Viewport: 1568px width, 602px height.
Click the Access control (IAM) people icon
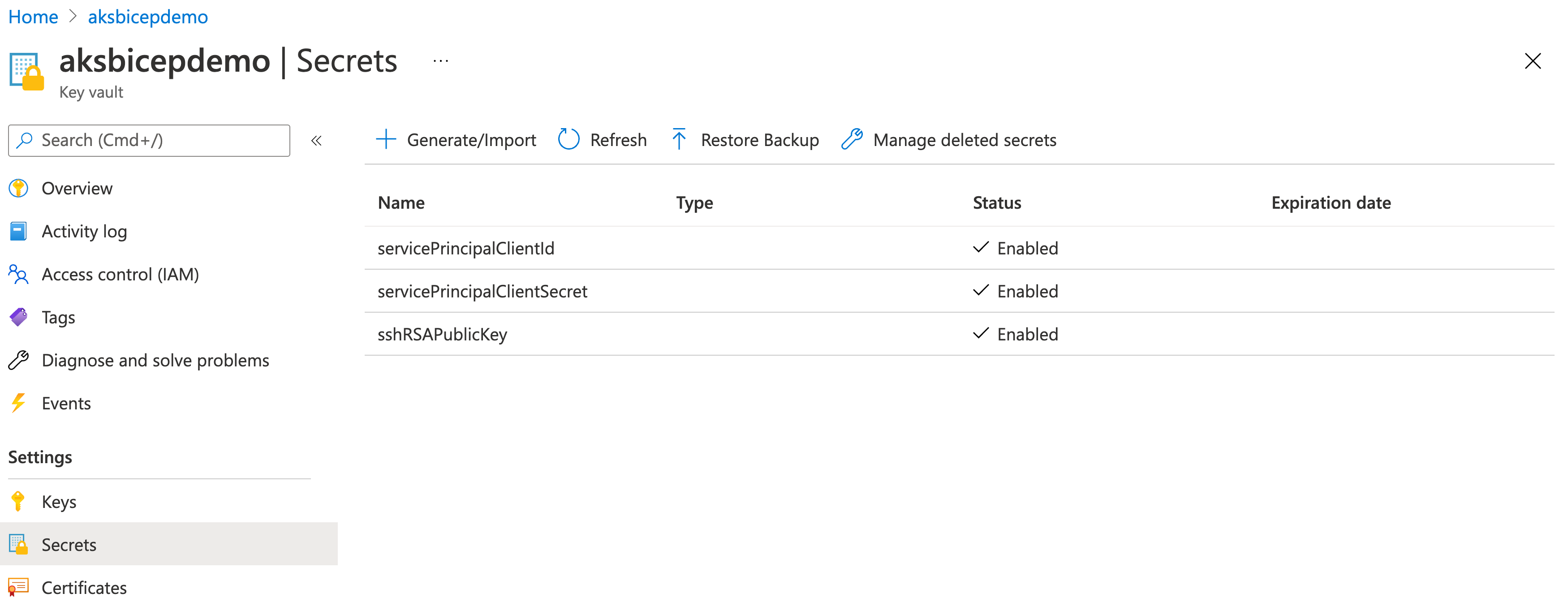point(18,275)
